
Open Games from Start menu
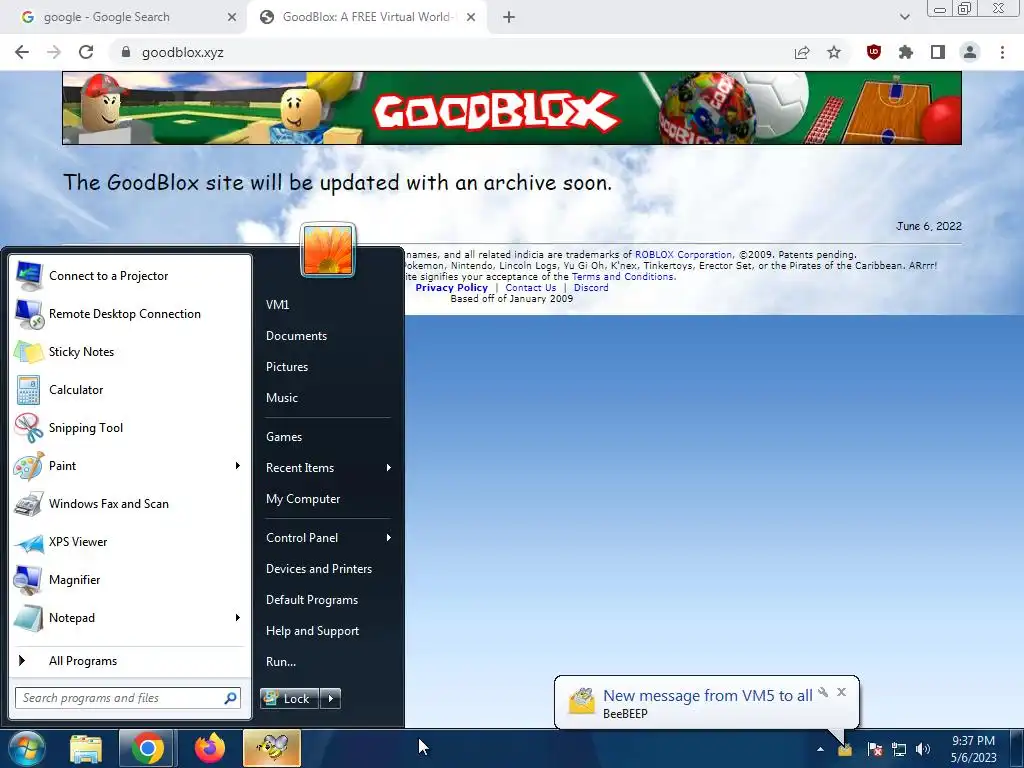(x=284, y=437)
